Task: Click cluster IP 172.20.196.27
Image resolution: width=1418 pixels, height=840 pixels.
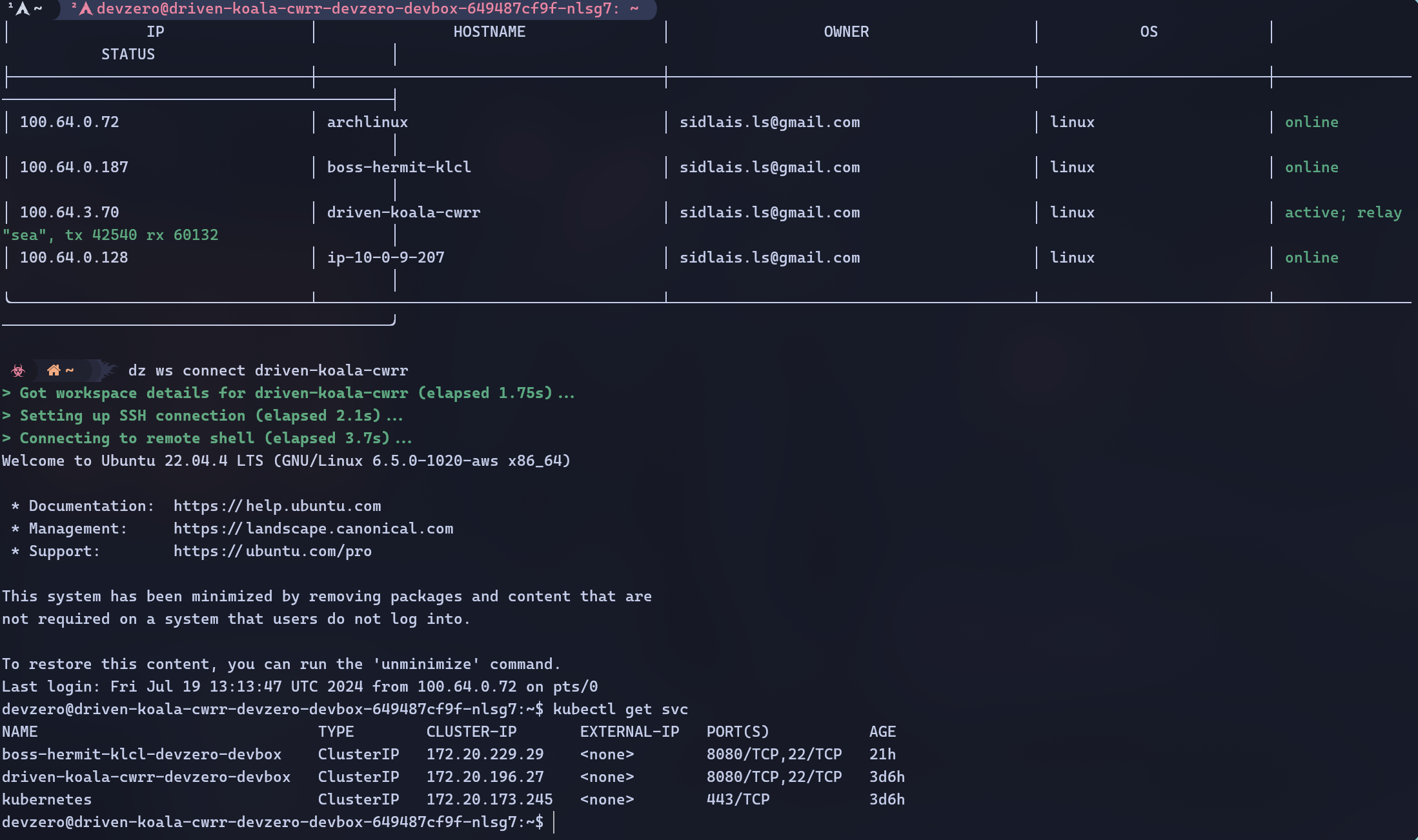Action: tap(485, 777)
